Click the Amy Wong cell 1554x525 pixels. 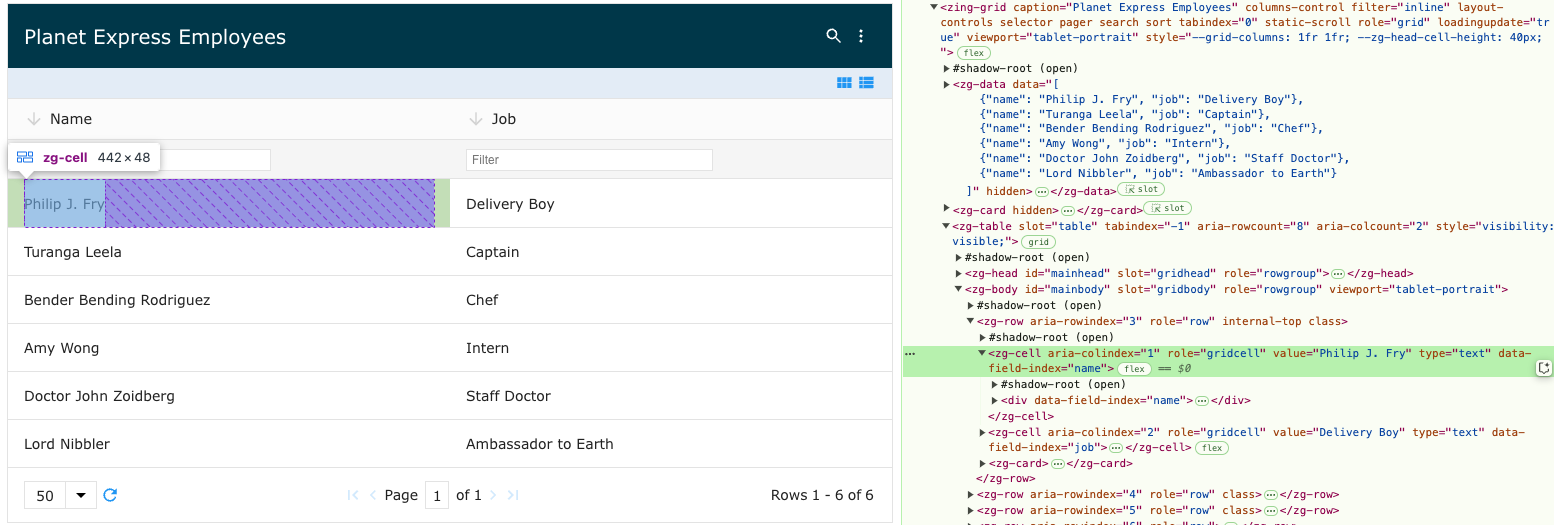coord(229,348)
